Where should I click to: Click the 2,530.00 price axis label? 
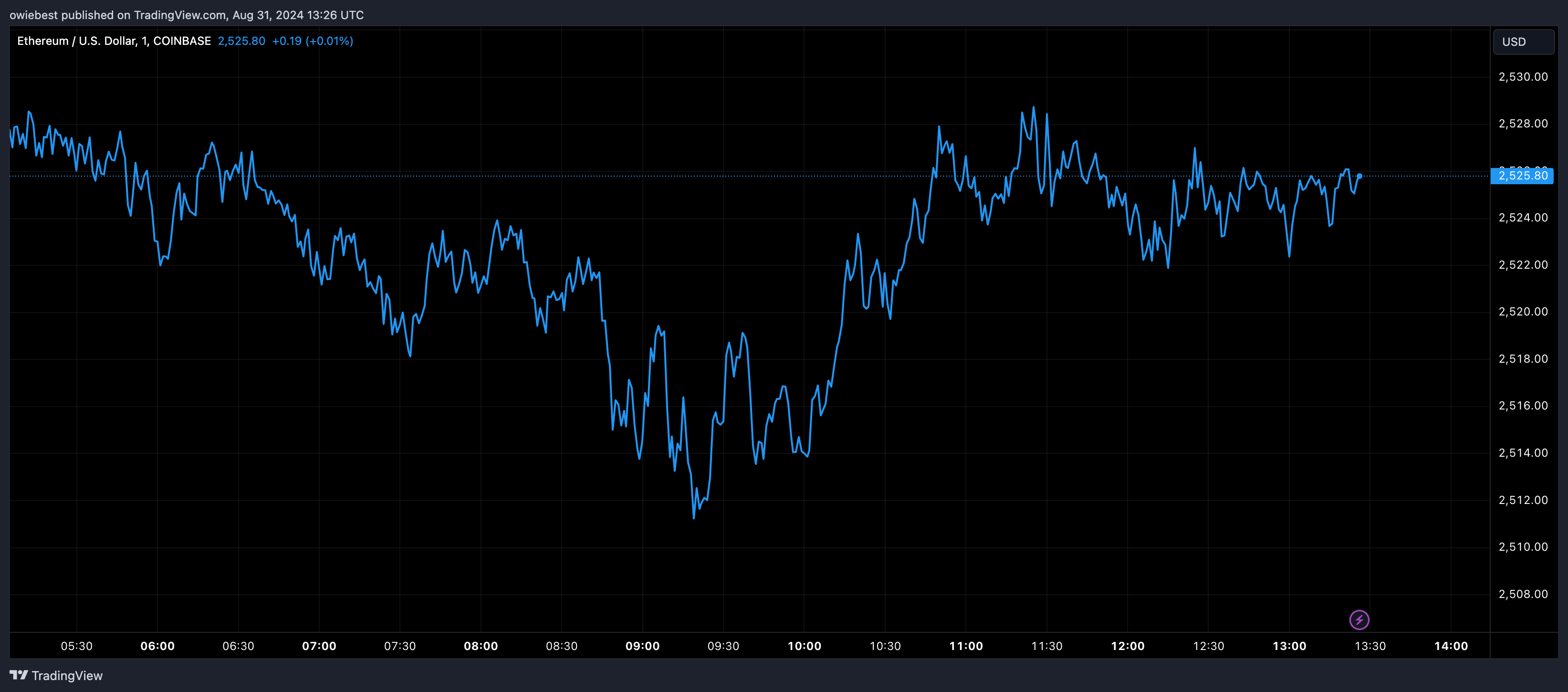[x=1523, y=77]
